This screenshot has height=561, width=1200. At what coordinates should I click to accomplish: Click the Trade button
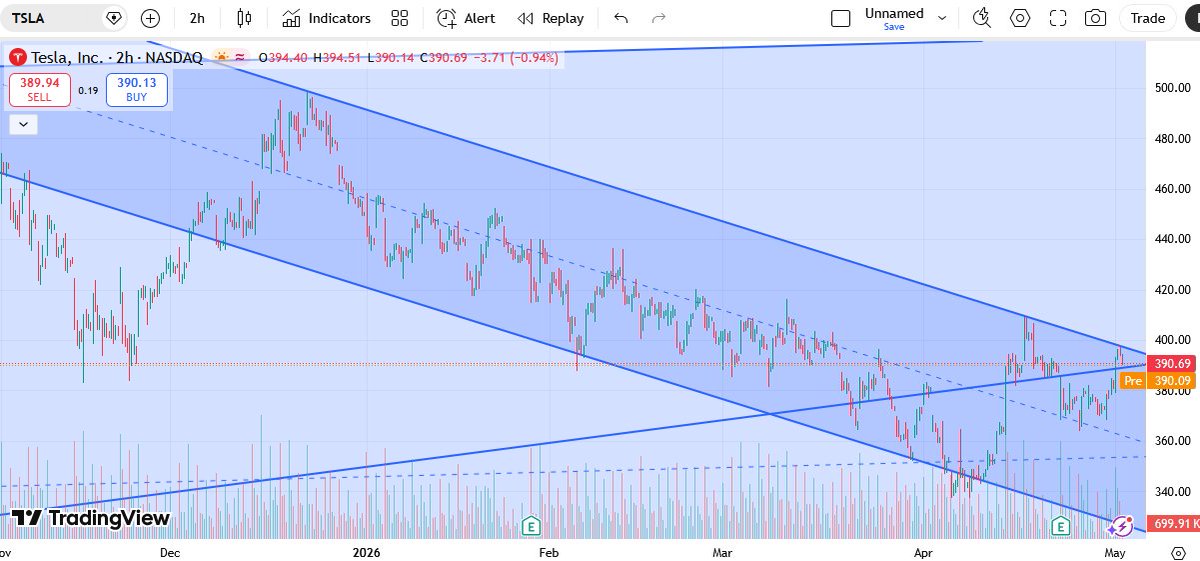(1147, 18)
